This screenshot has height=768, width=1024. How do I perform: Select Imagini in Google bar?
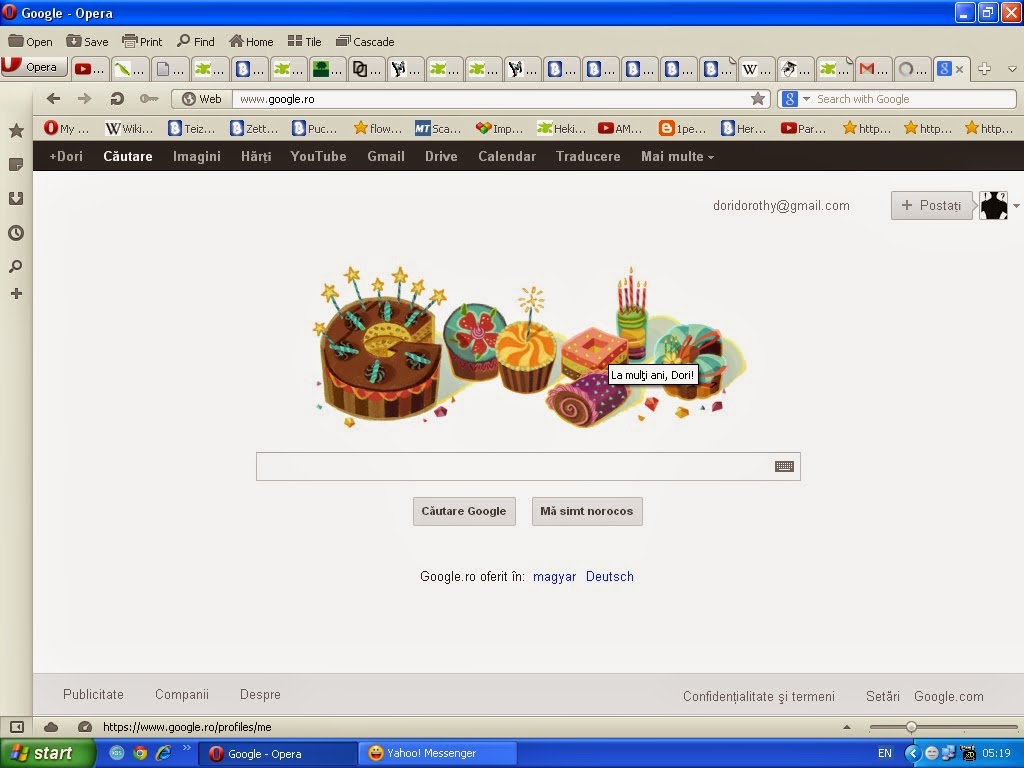pos(197,157)
